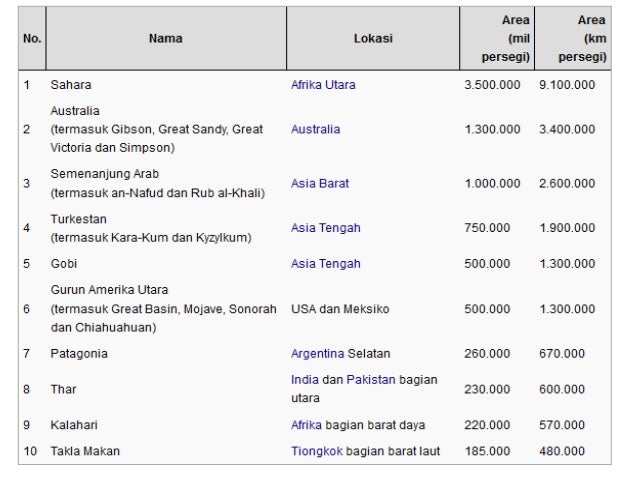Open the Afrika Utara link

(x=323, y=85)
